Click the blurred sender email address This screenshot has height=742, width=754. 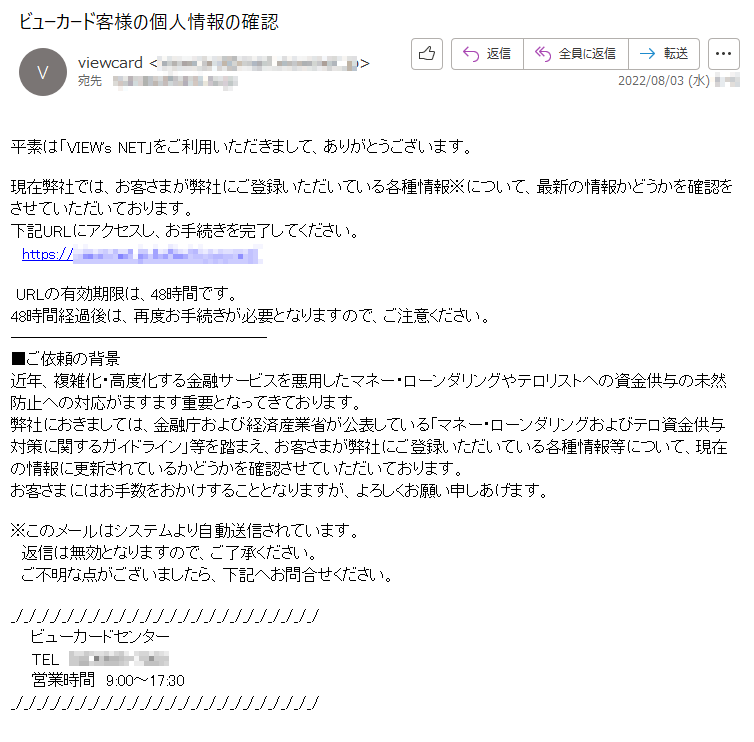[258, 63]
